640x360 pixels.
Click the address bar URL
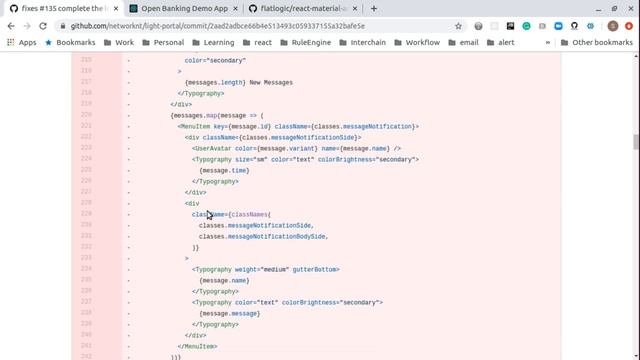tap(218, 26)
